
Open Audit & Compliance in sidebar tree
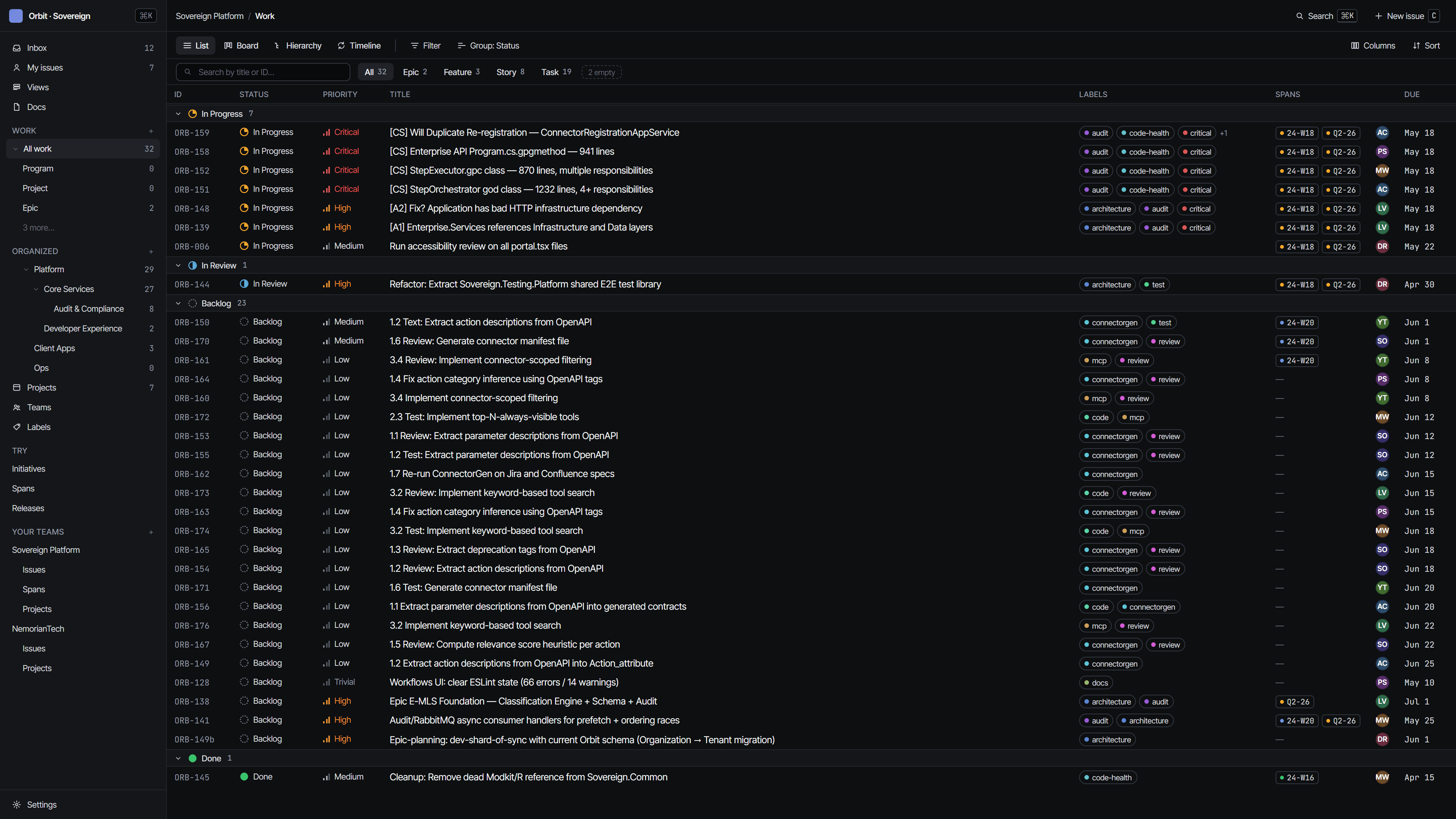[83, 309]
